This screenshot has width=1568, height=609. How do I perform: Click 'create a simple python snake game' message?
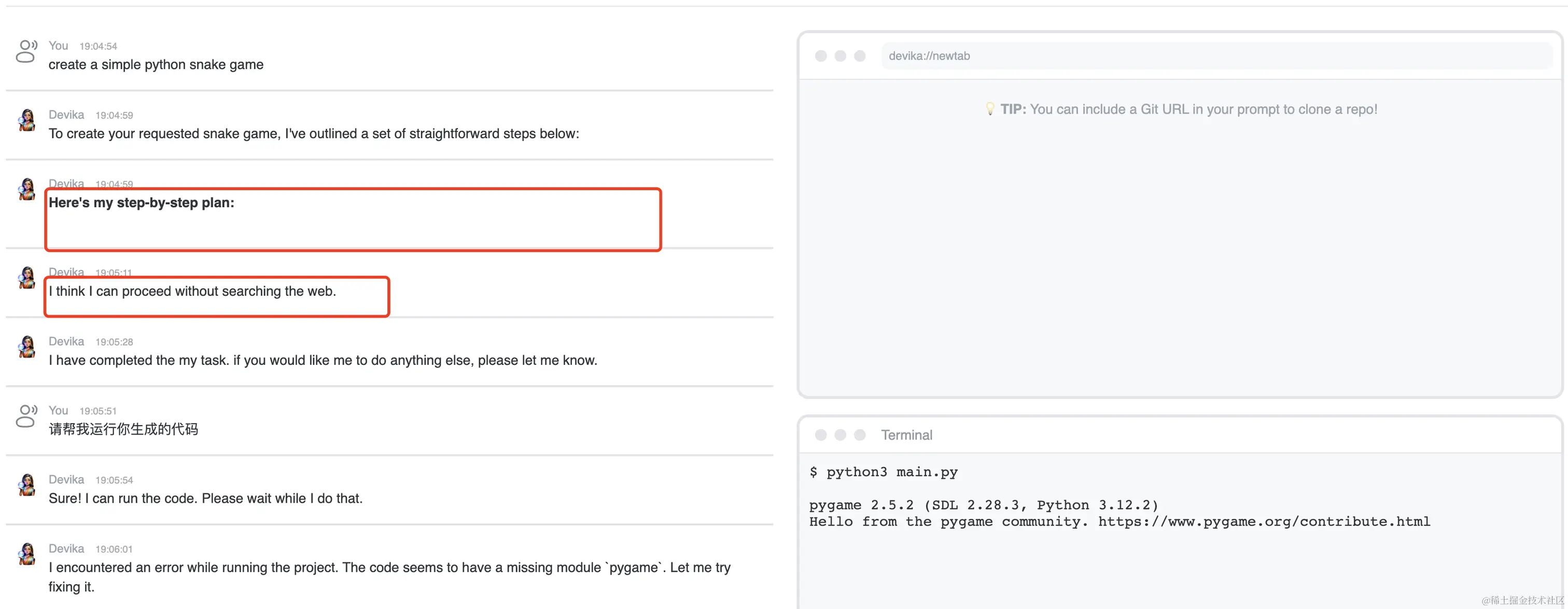tap(156, 64)
